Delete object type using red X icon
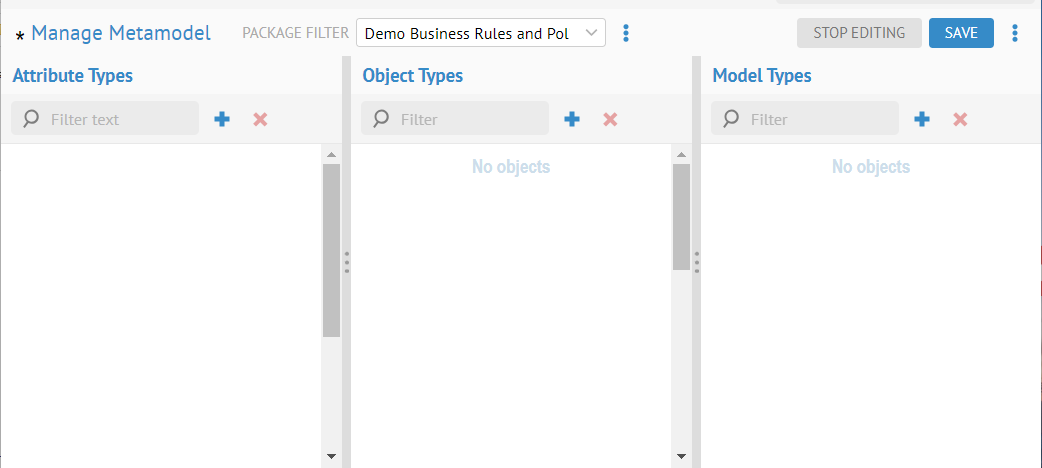This screenshot has width=1042, height=468. [x=610, y=119]
